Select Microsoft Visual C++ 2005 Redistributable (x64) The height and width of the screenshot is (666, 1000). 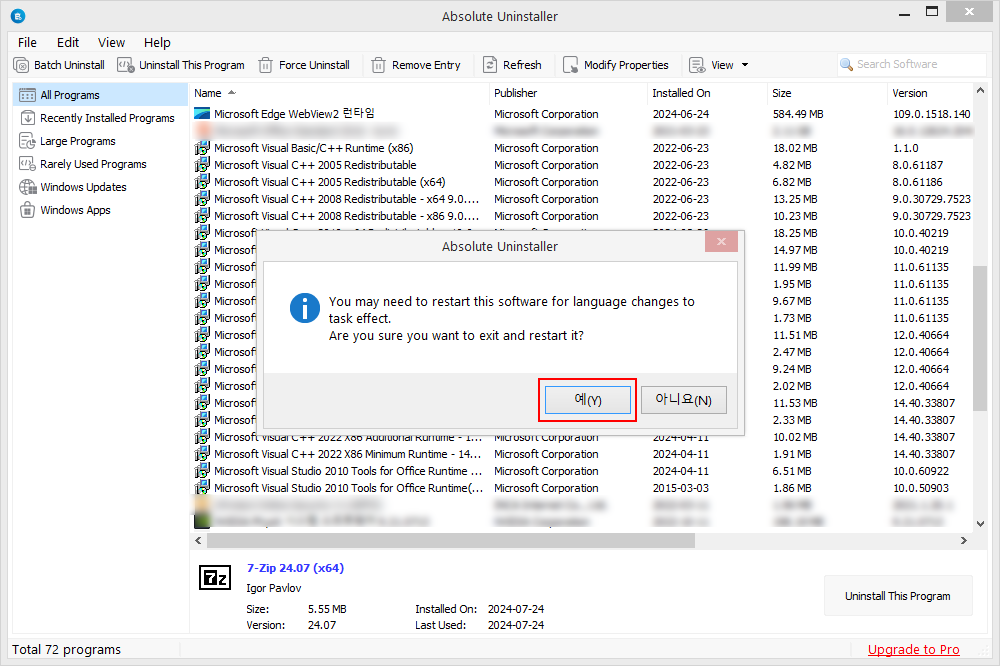pos(582,182)
